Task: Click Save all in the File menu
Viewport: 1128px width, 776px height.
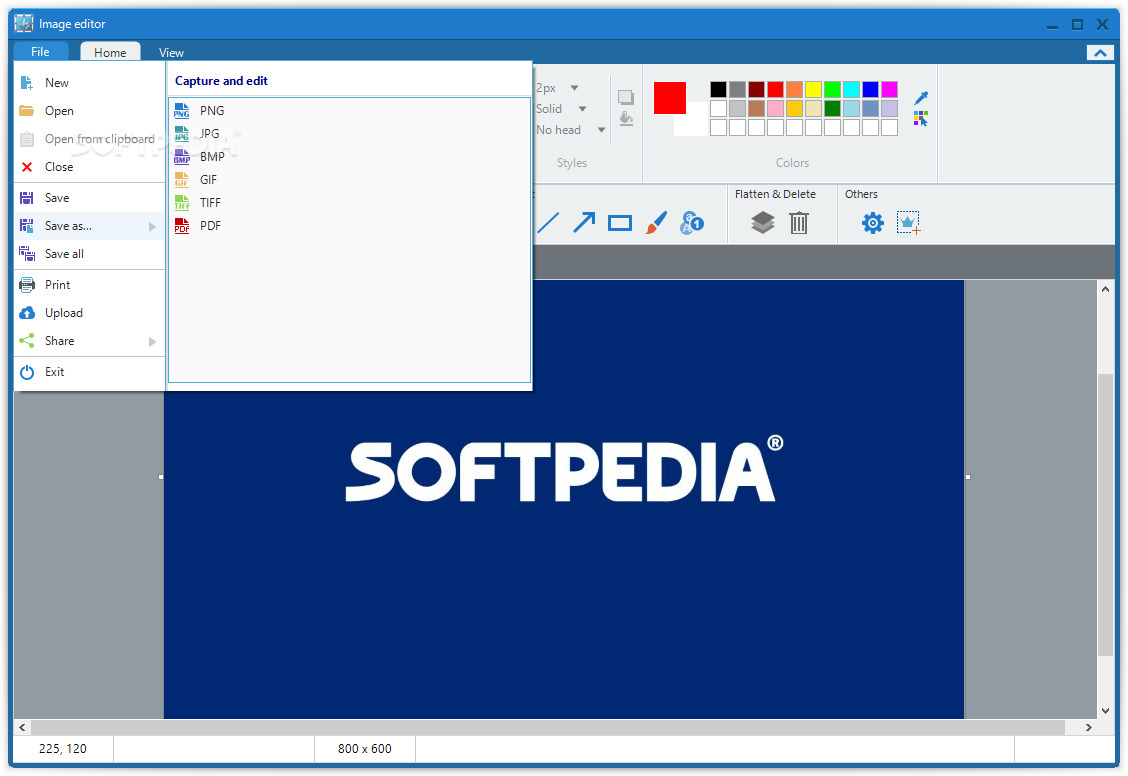Action: [89, 254]
